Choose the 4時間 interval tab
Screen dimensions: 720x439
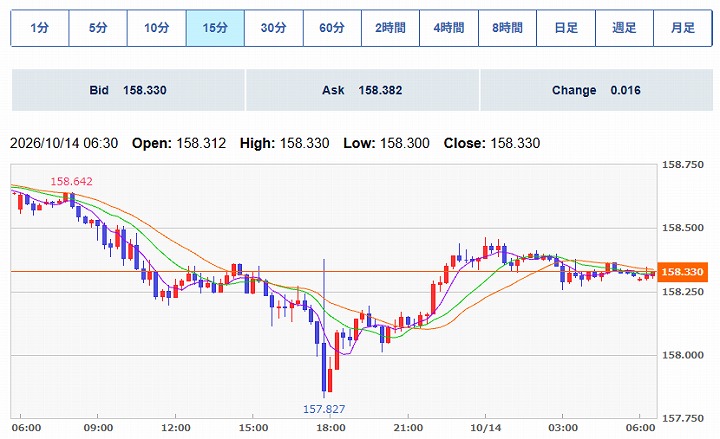449,28
